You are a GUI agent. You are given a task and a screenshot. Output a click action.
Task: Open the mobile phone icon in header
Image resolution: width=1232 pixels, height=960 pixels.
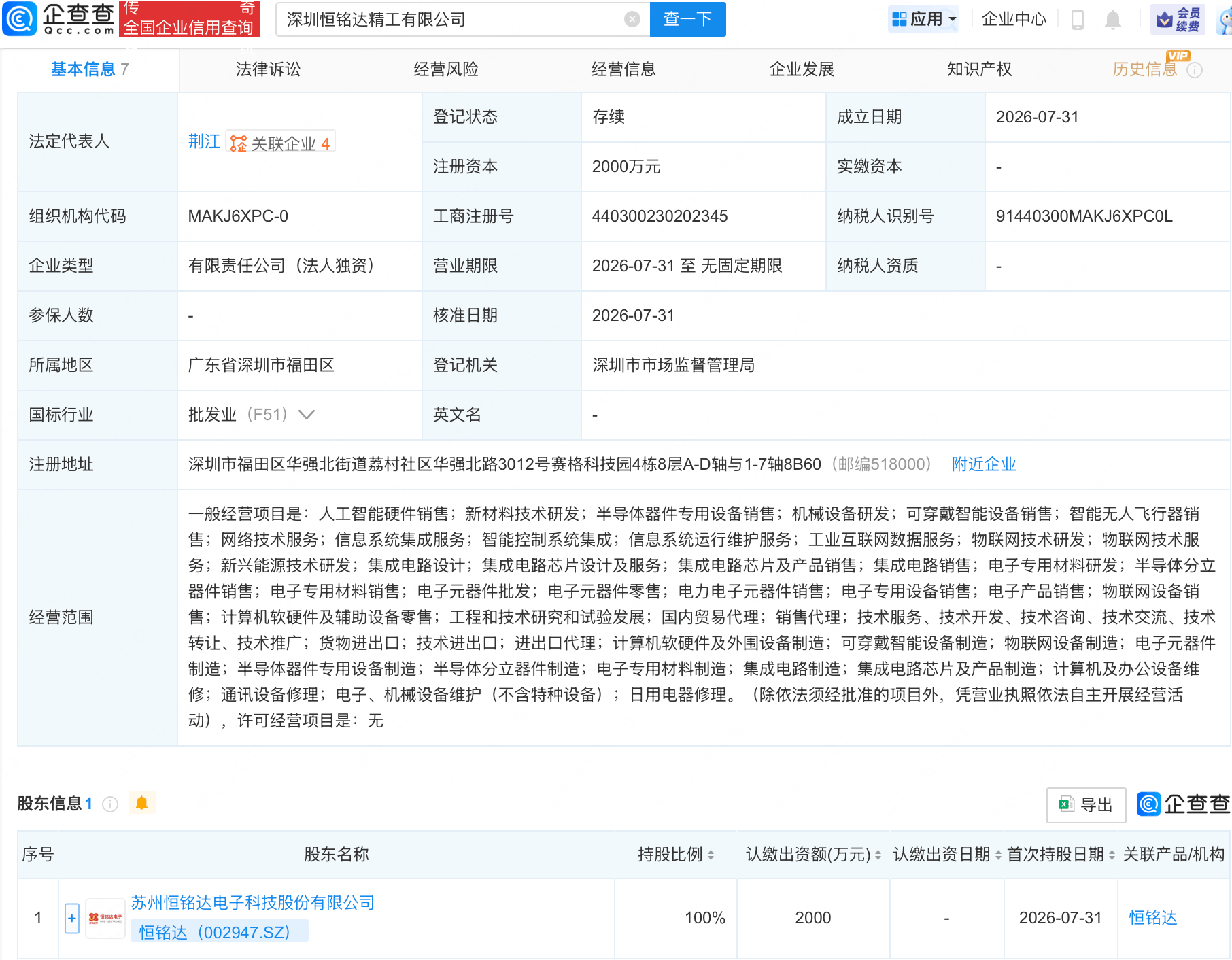coord(1077,19)
